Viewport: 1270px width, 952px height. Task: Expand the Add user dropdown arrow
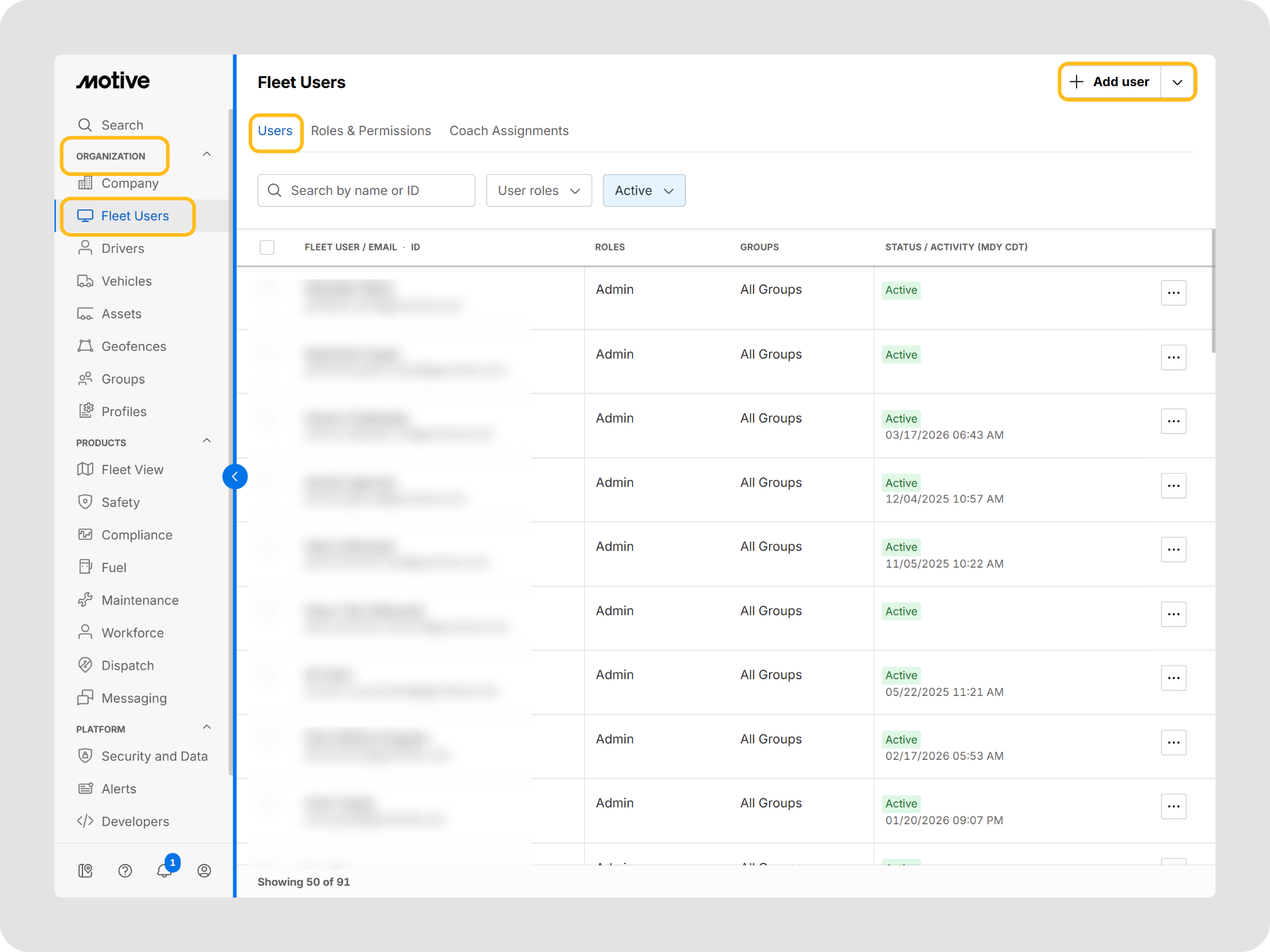(x=1177, y=82)
